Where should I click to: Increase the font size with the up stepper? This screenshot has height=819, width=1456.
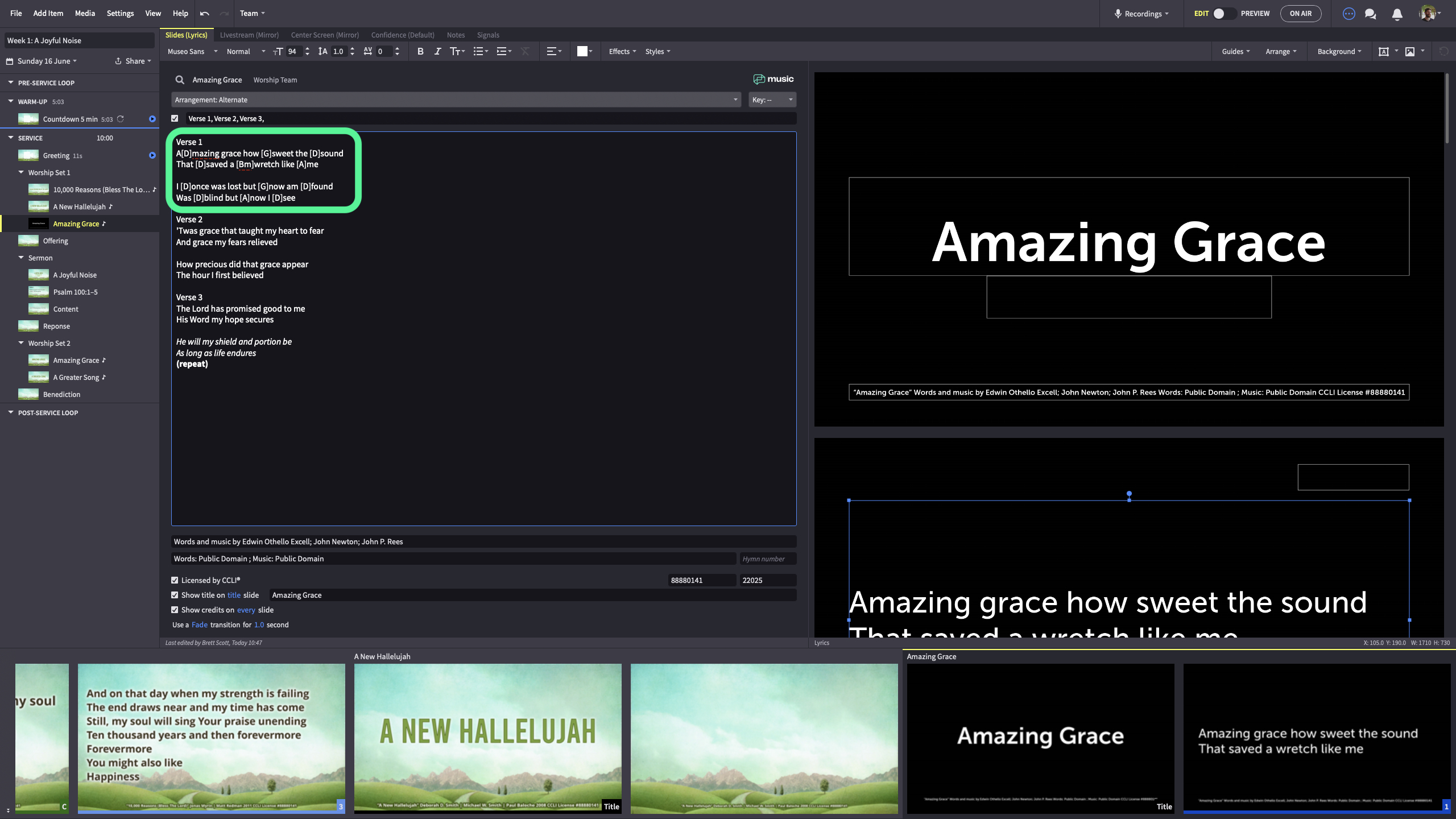click(307, 49)
